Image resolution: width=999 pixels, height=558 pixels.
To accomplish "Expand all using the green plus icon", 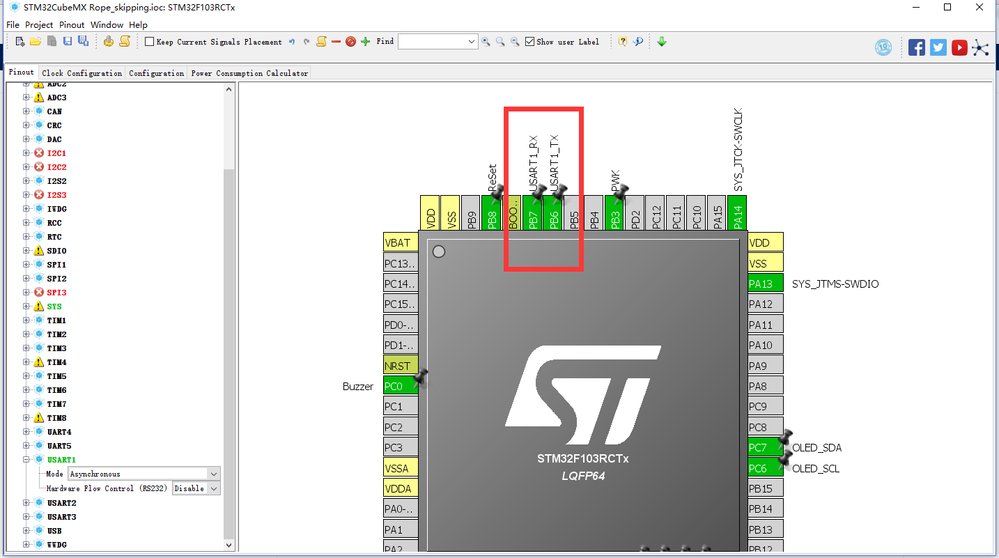I will coord(365,41).
